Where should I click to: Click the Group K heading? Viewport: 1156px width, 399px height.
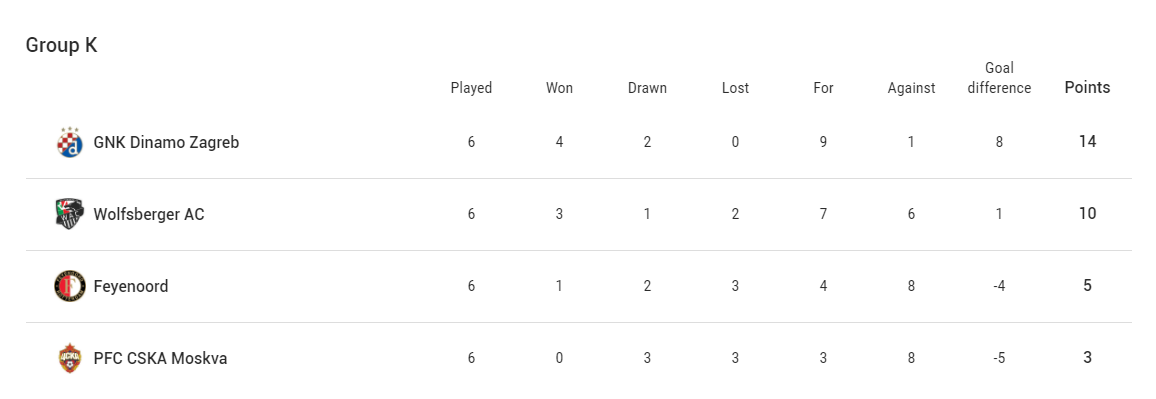61,45
